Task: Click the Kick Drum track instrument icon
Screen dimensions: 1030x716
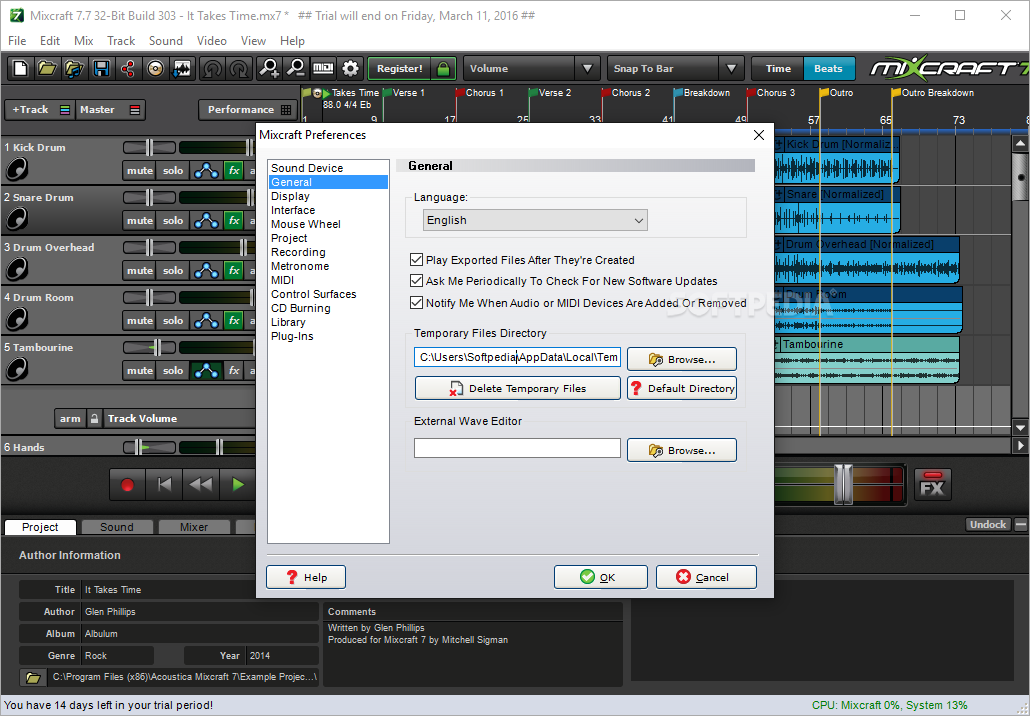Action: pos(17,169)
